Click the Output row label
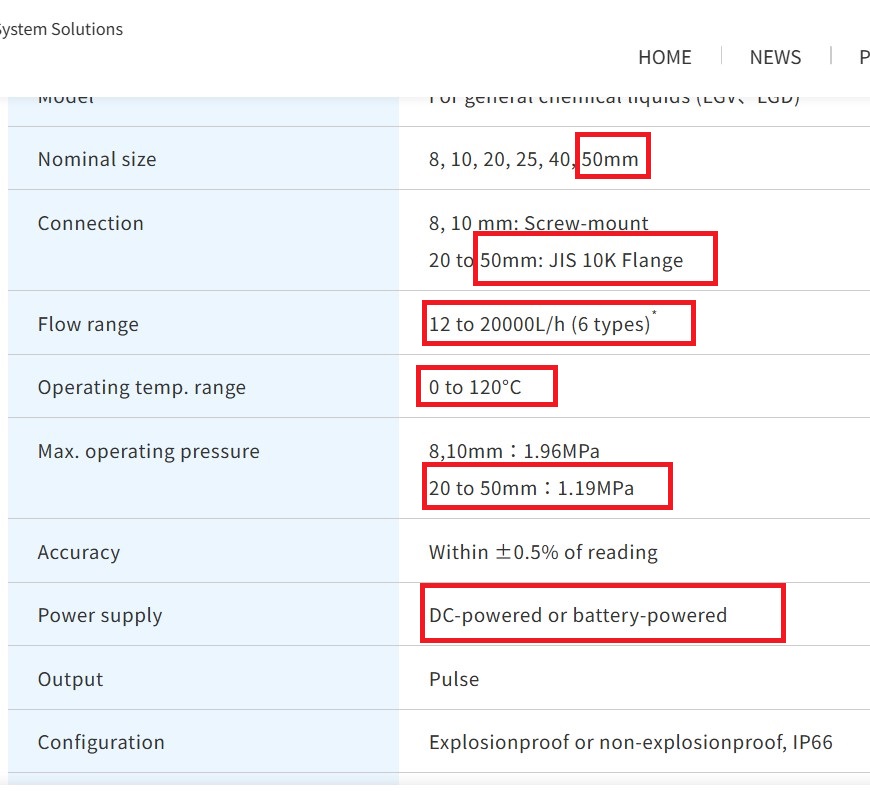The height and width of the screenshot is (792, 870). [x=70, y=679]
